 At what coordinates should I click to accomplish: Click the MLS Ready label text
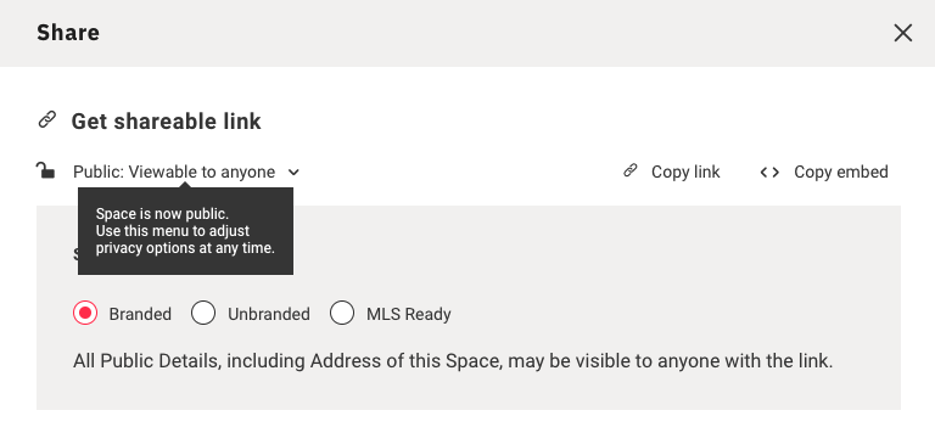click(408, 314)
